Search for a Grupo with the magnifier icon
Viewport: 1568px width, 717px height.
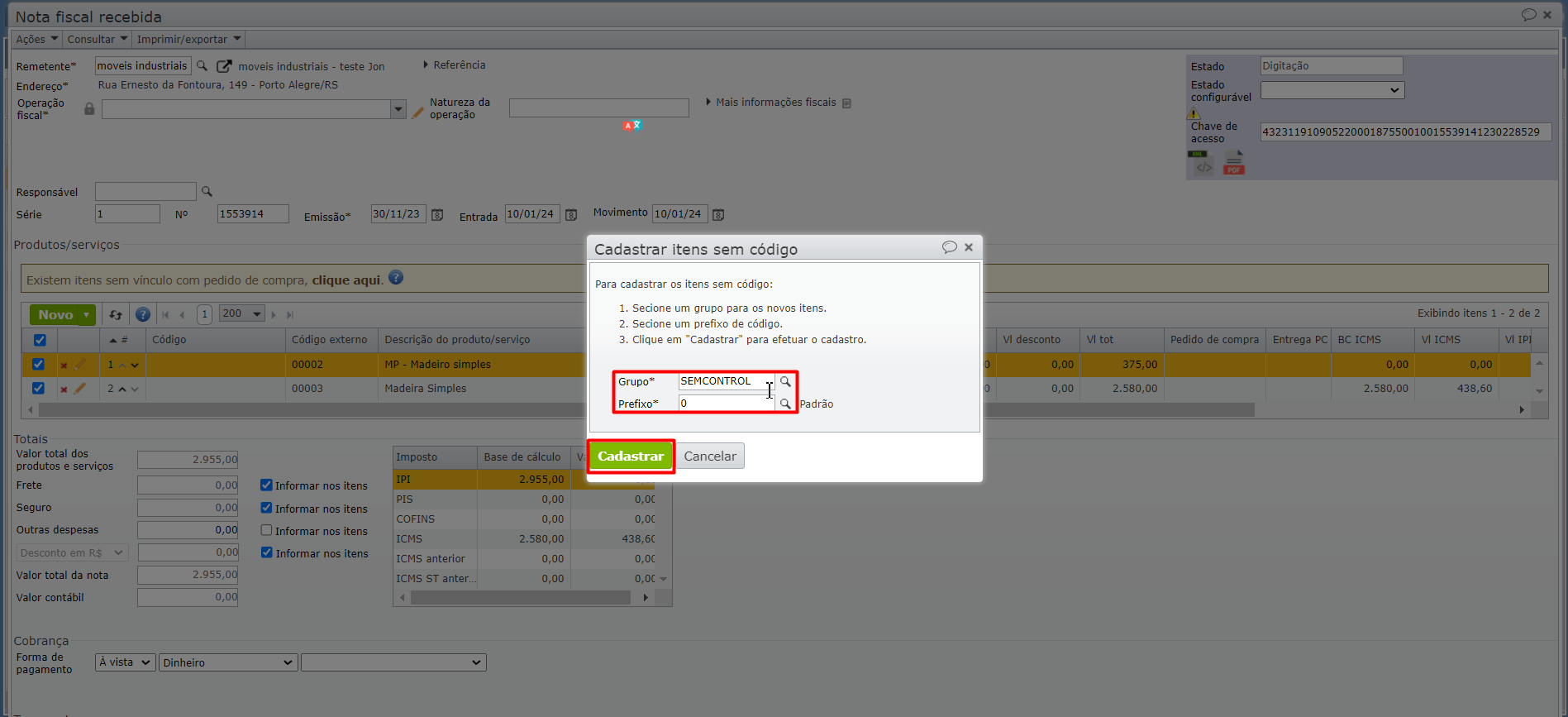coord(785,381)
